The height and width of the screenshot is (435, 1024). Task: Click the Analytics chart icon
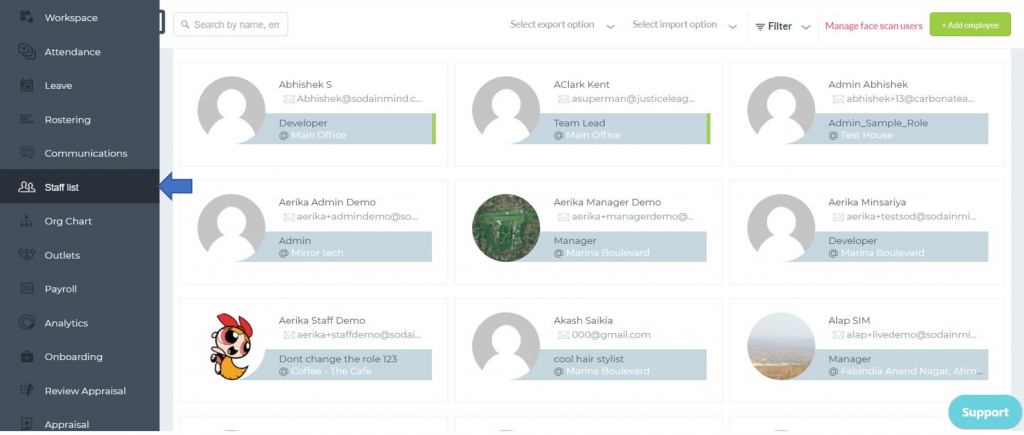click(x=27, y=323)
